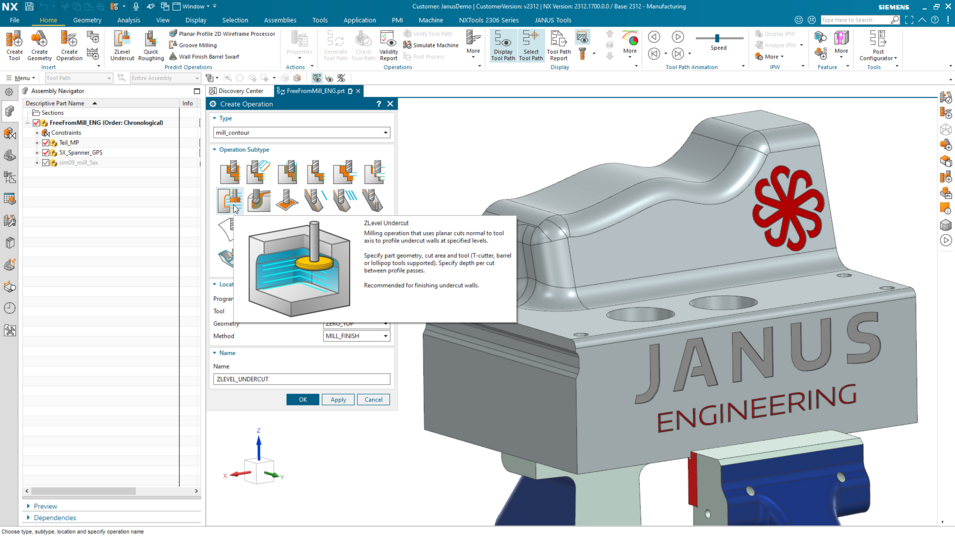Open Create Operation dialog help question mark

coord(378,104)
